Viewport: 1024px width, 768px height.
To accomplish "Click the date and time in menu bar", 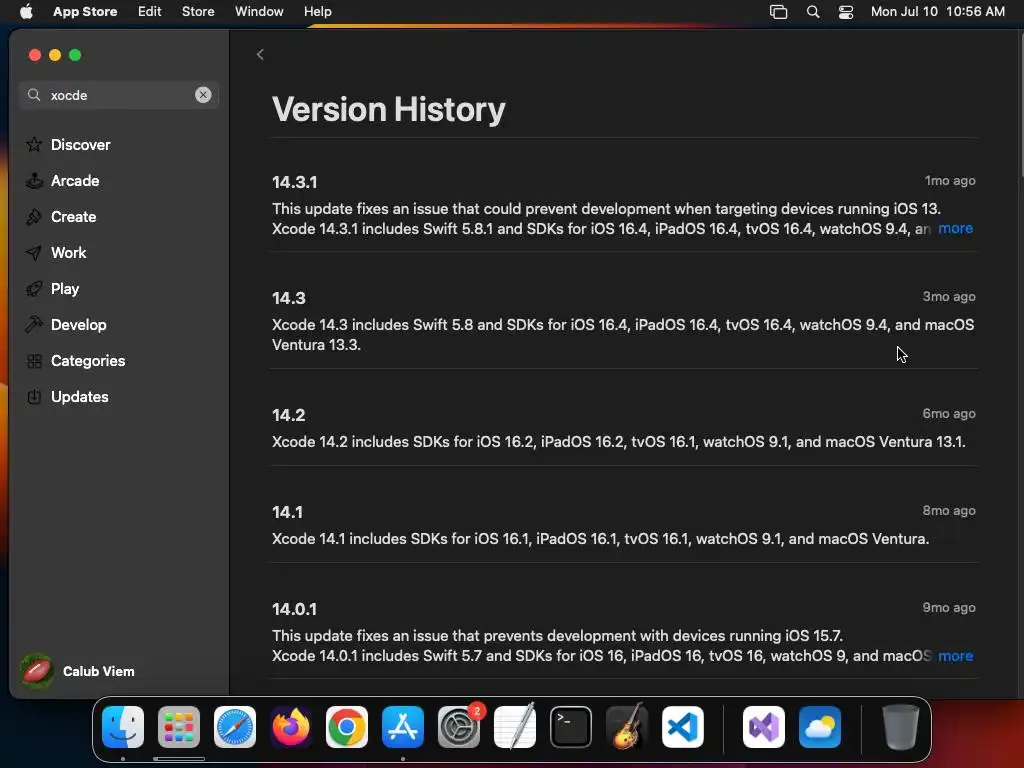I will (938, 12).
